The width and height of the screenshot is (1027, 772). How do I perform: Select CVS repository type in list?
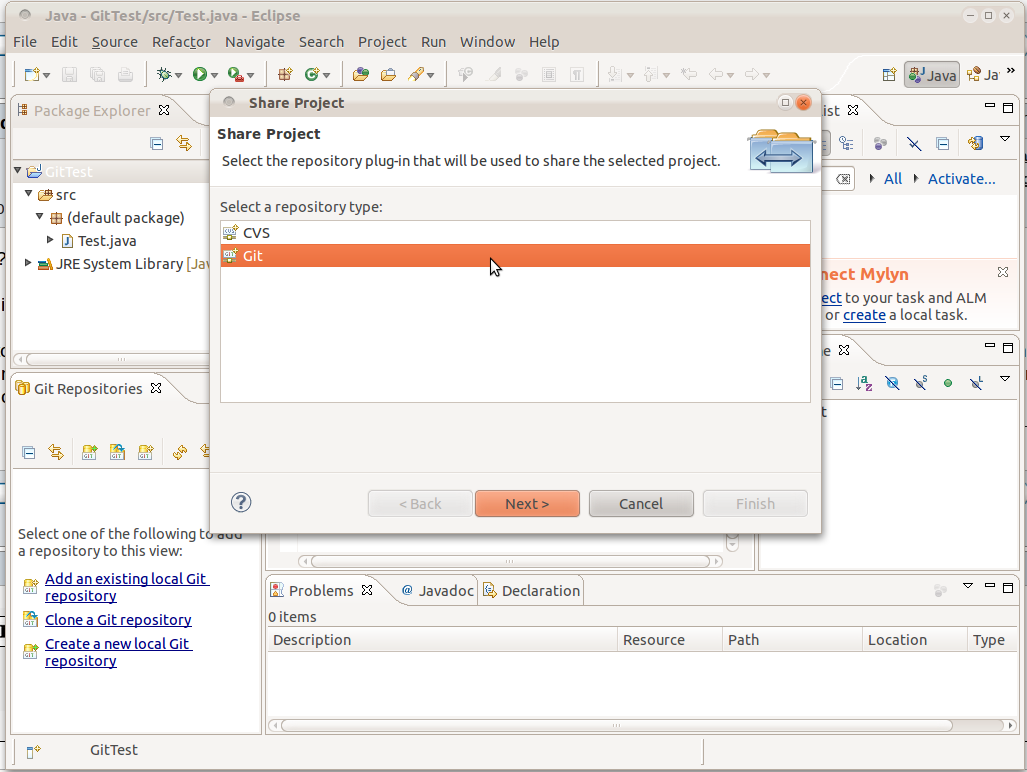pyautogui.click(x=515, y=232)
